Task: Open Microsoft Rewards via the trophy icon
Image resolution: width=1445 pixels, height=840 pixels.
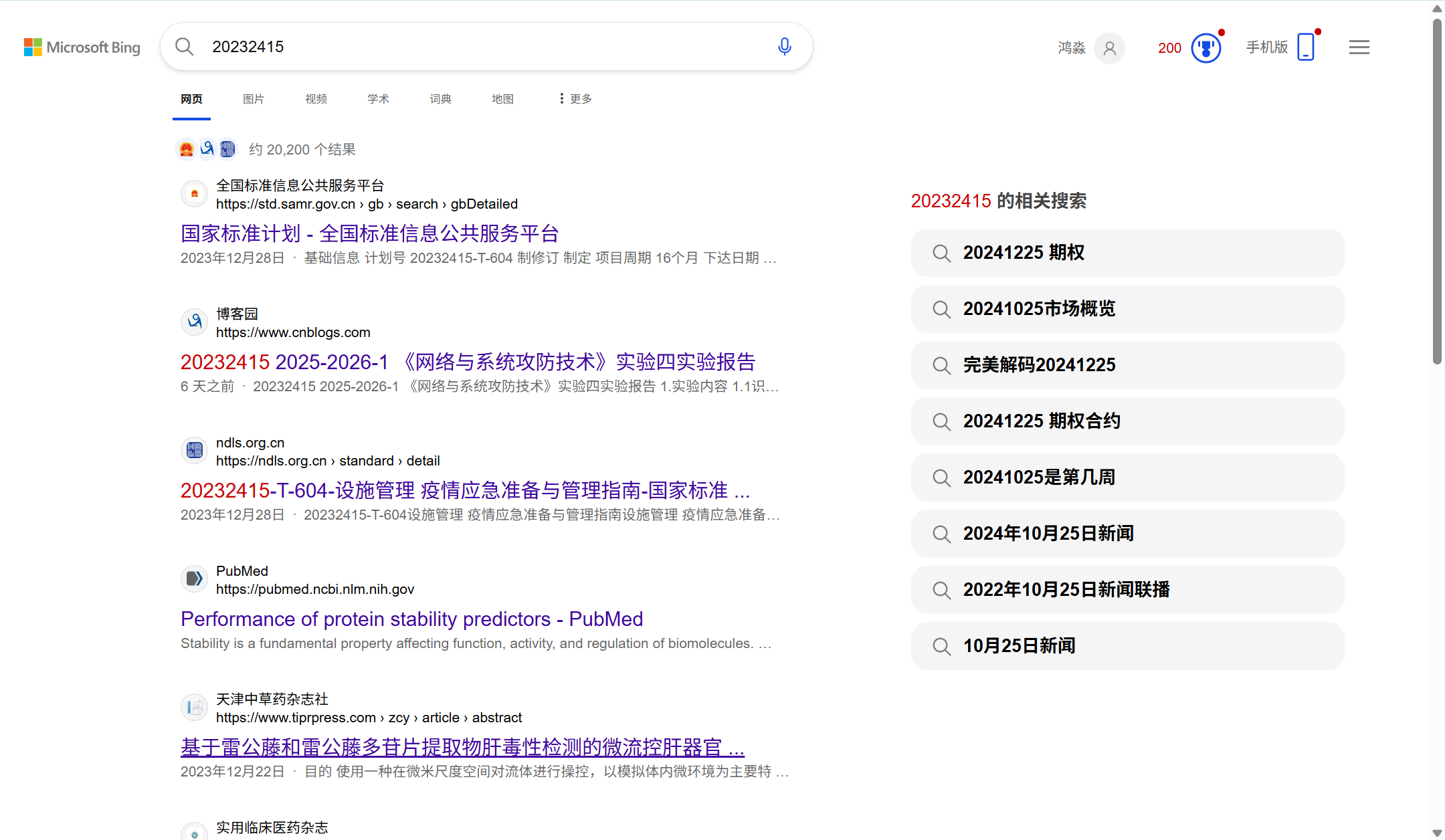Action: click(x=1206, y=47)
